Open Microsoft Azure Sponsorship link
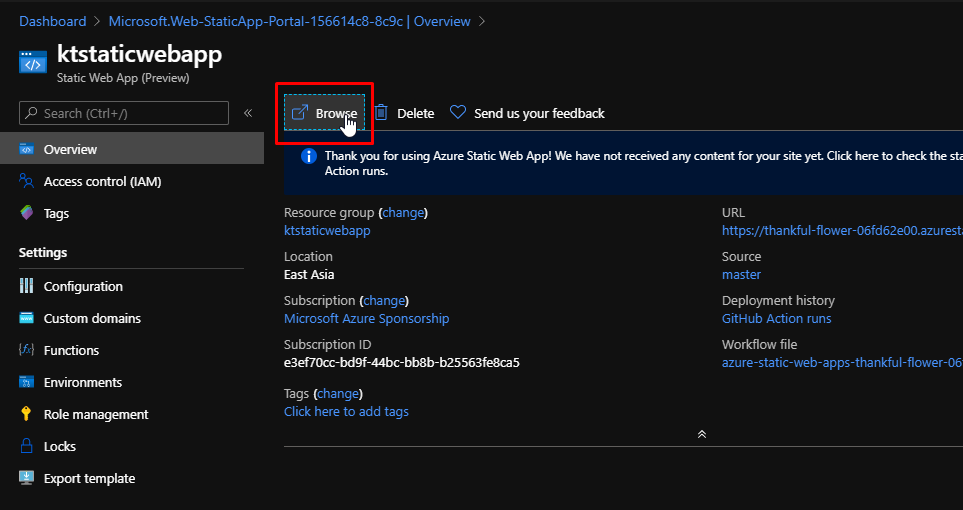The width and height of the screenshot is (963, 510). click(x=367, y=318)
